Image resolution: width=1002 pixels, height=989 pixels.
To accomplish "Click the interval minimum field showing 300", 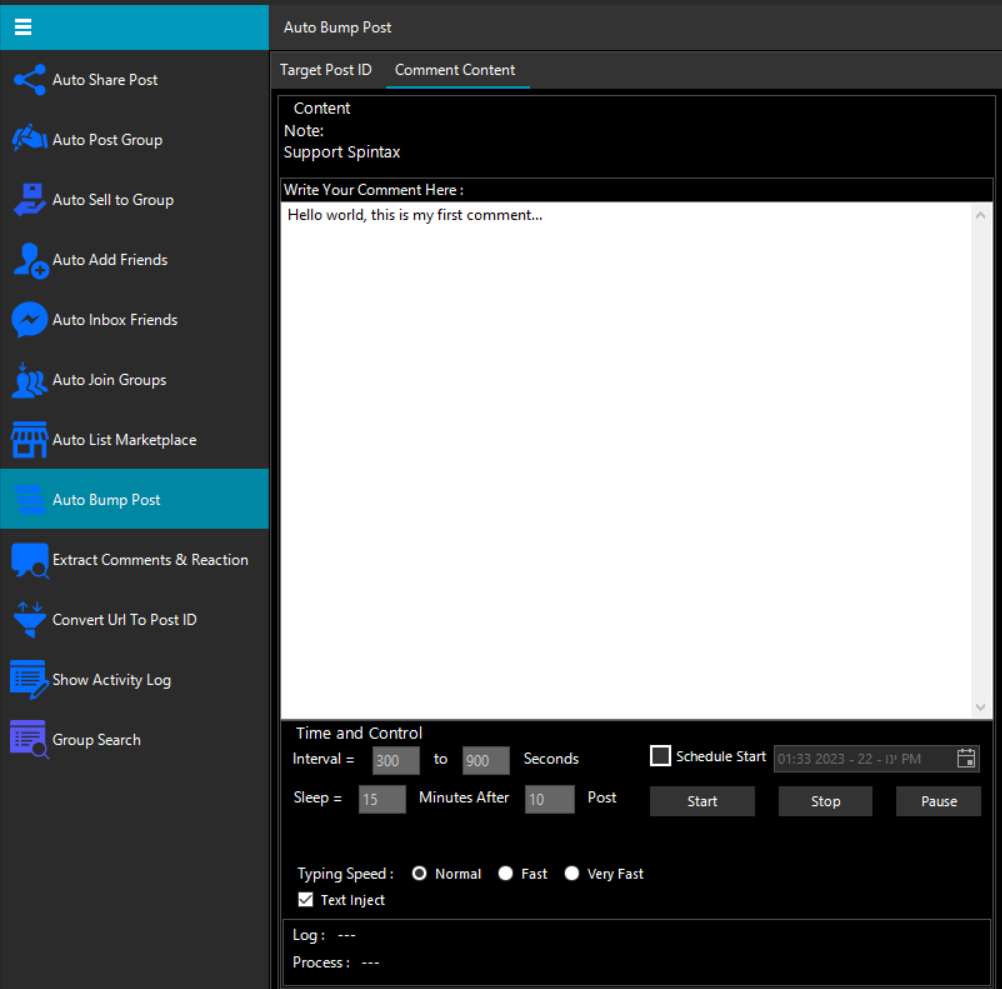I will (x=396, y=760).
